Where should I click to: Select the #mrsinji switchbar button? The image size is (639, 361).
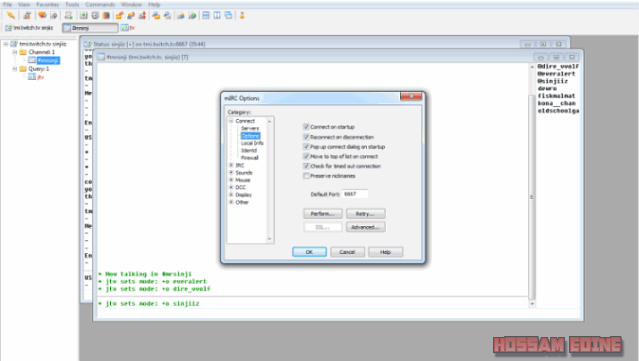90,28
